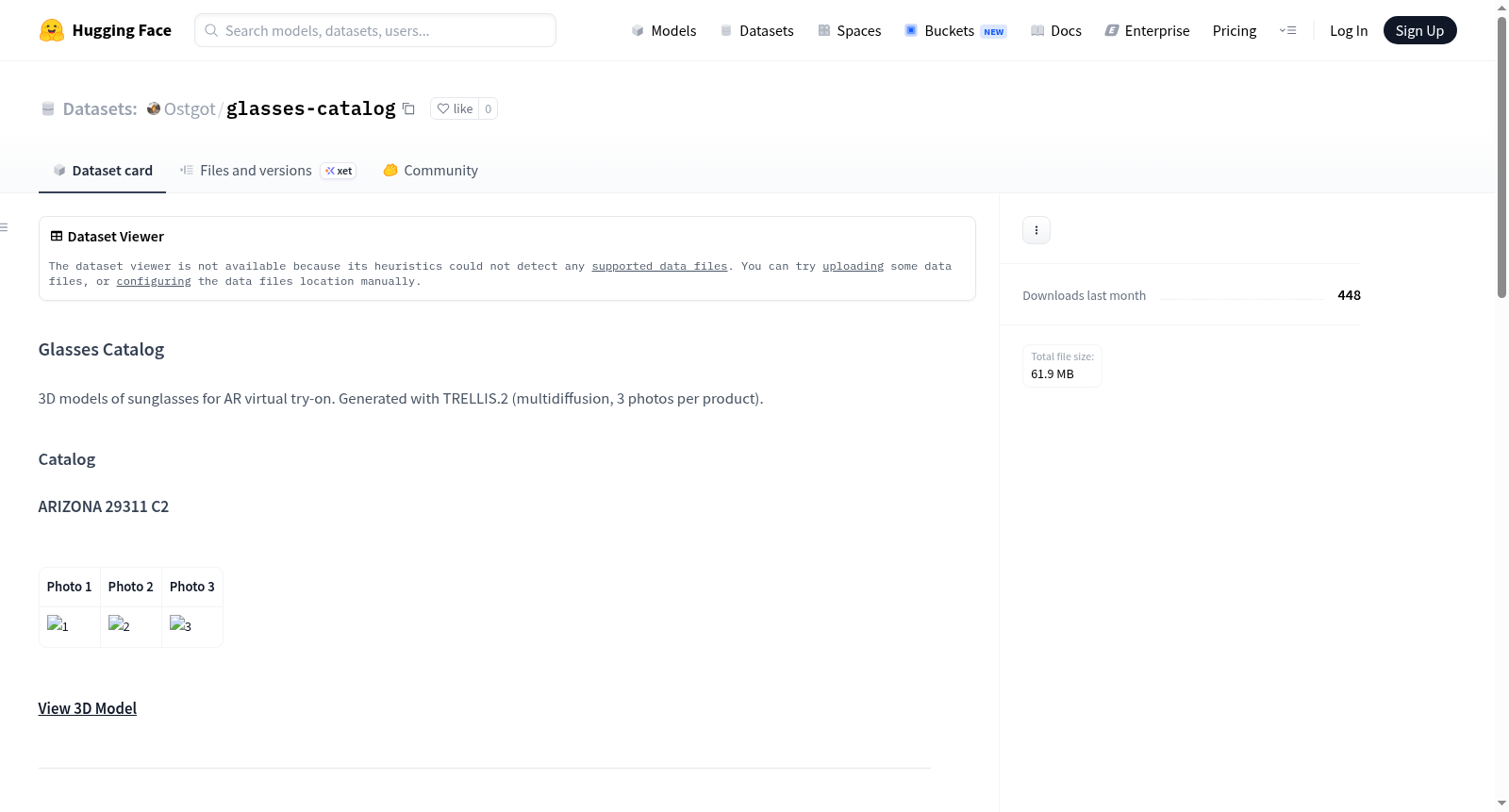Click the Photo 3 column header

[x=192, y=587]
